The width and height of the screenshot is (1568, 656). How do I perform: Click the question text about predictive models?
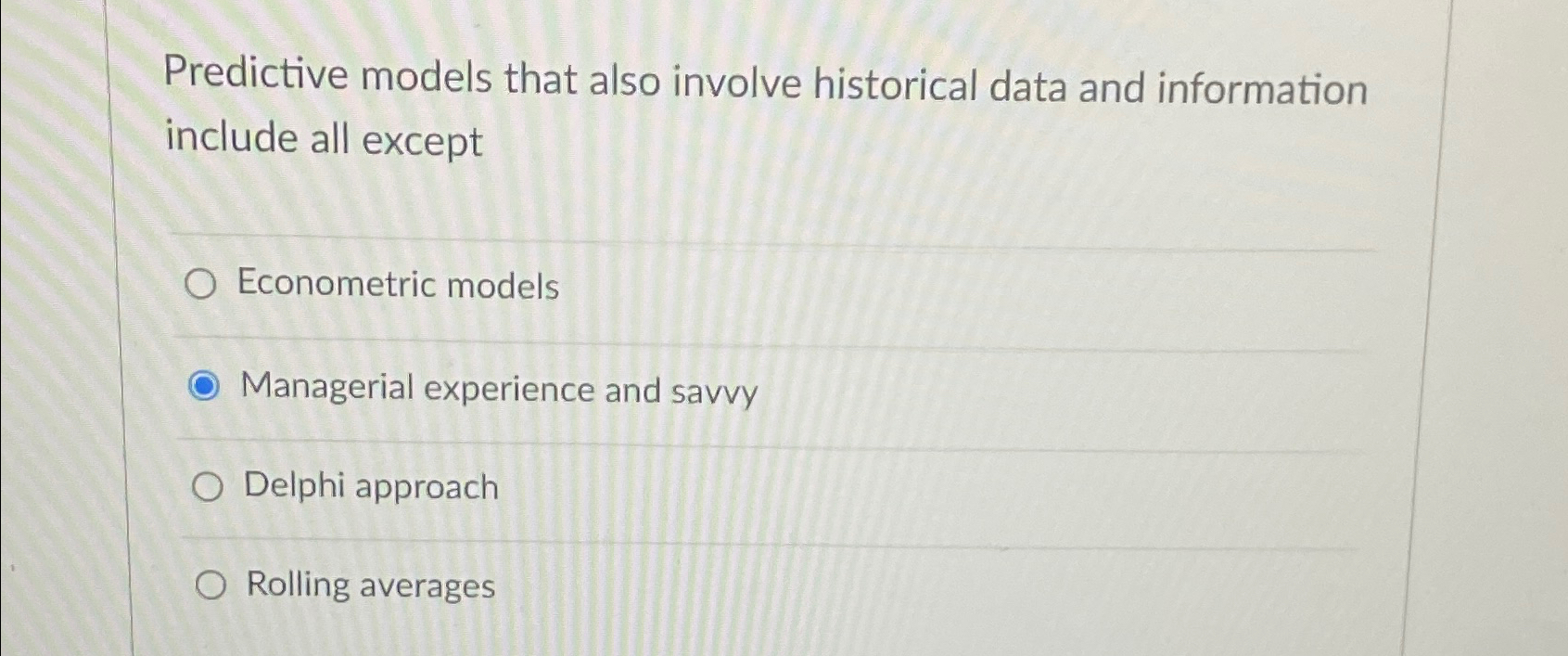pos(766,87)
